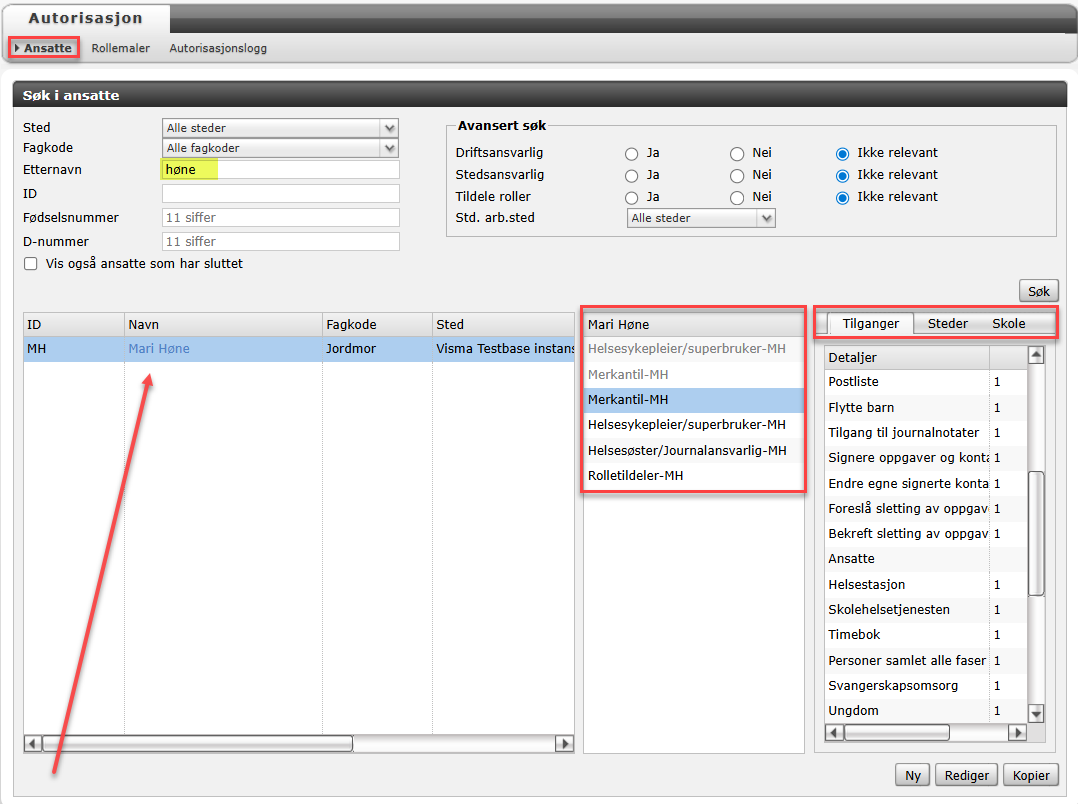Open the Autorisasjonslogg section

(218, 48)
